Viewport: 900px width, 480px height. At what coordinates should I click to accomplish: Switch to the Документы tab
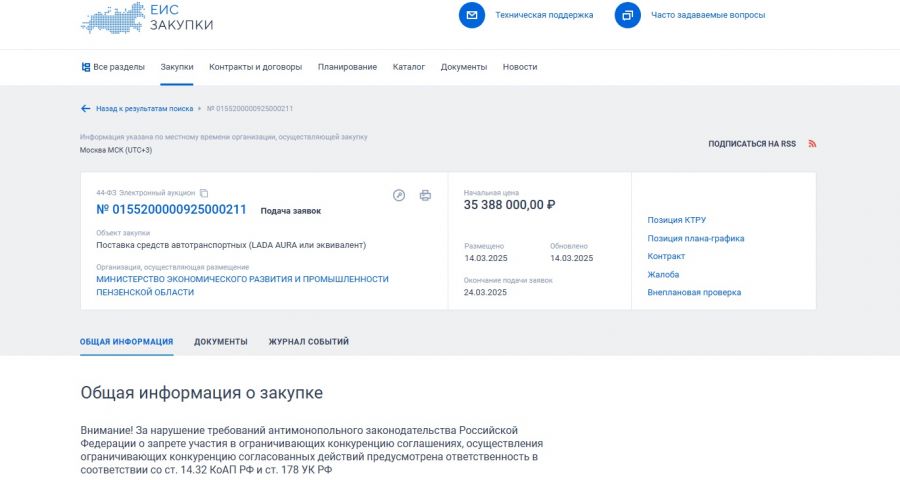220,342
